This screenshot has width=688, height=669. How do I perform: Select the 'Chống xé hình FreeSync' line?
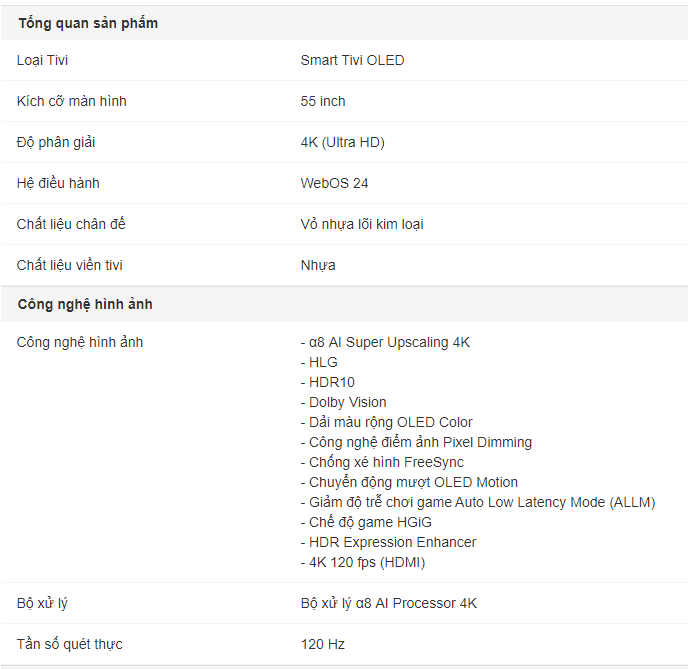tap(382, 462)
